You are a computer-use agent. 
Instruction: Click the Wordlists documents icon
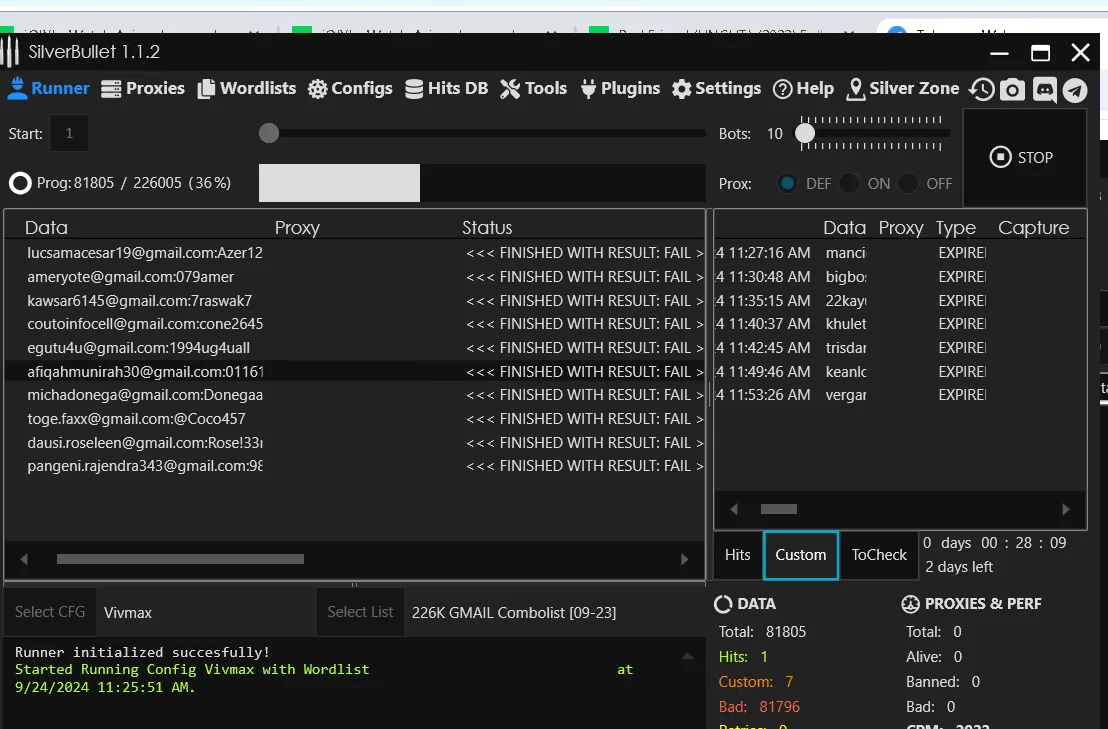206,89
